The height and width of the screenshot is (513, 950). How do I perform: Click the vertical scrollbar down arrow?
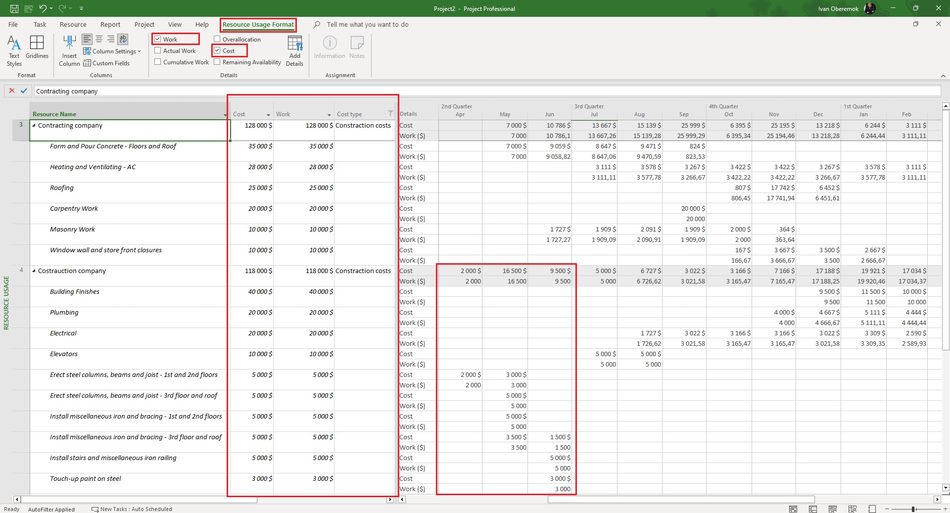[x=946, y=488]
